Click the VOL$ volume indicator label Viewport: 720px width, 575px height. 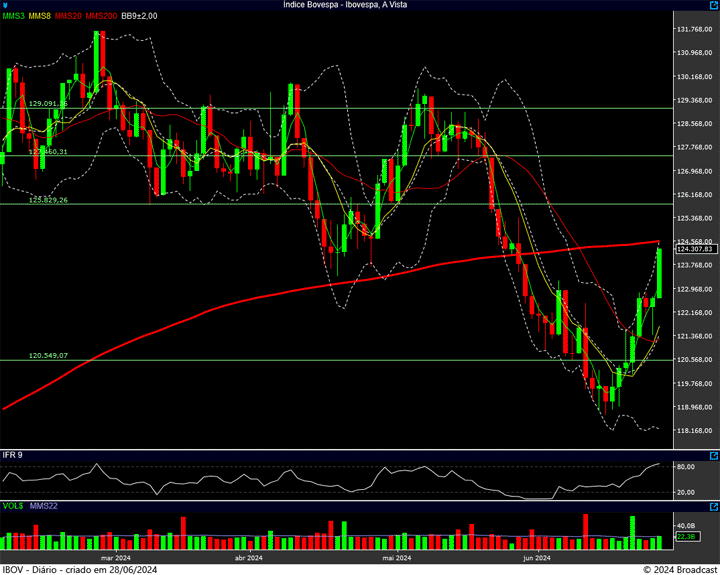(x=12, y=507)
